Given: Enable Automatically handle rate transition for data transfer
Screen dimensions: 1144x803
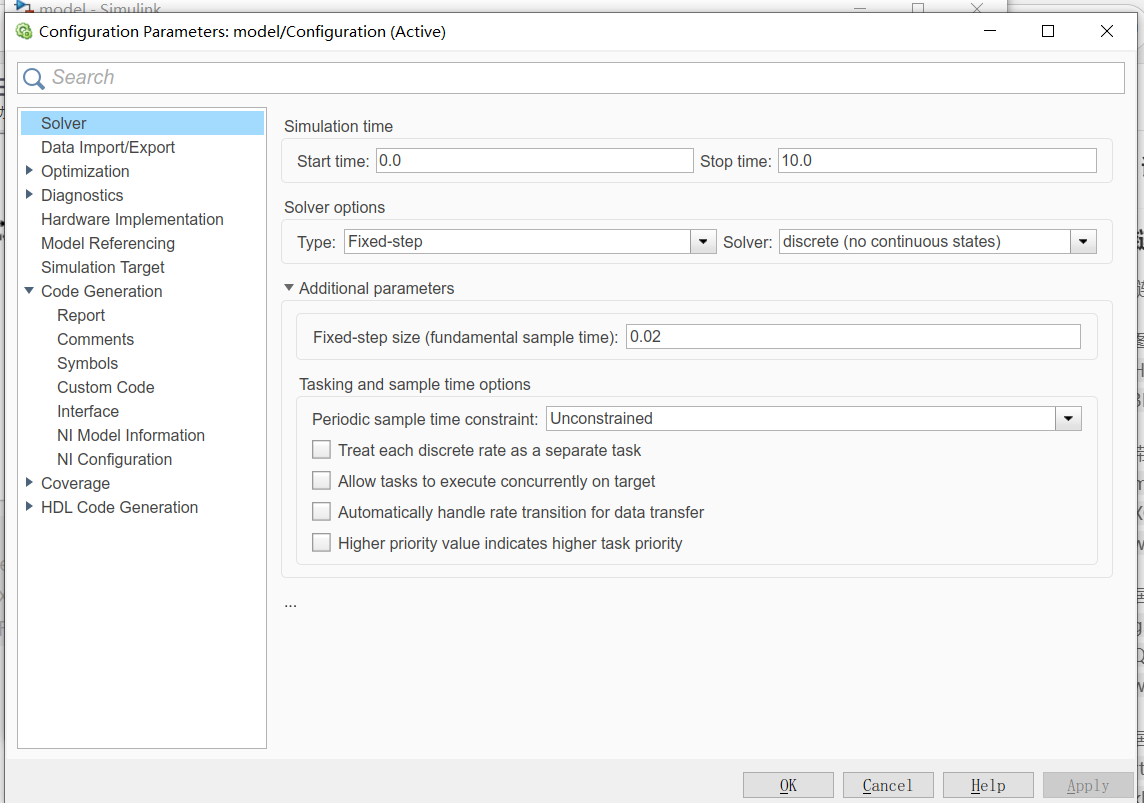Looking at the screenshot, I should [x=321, y=511].
